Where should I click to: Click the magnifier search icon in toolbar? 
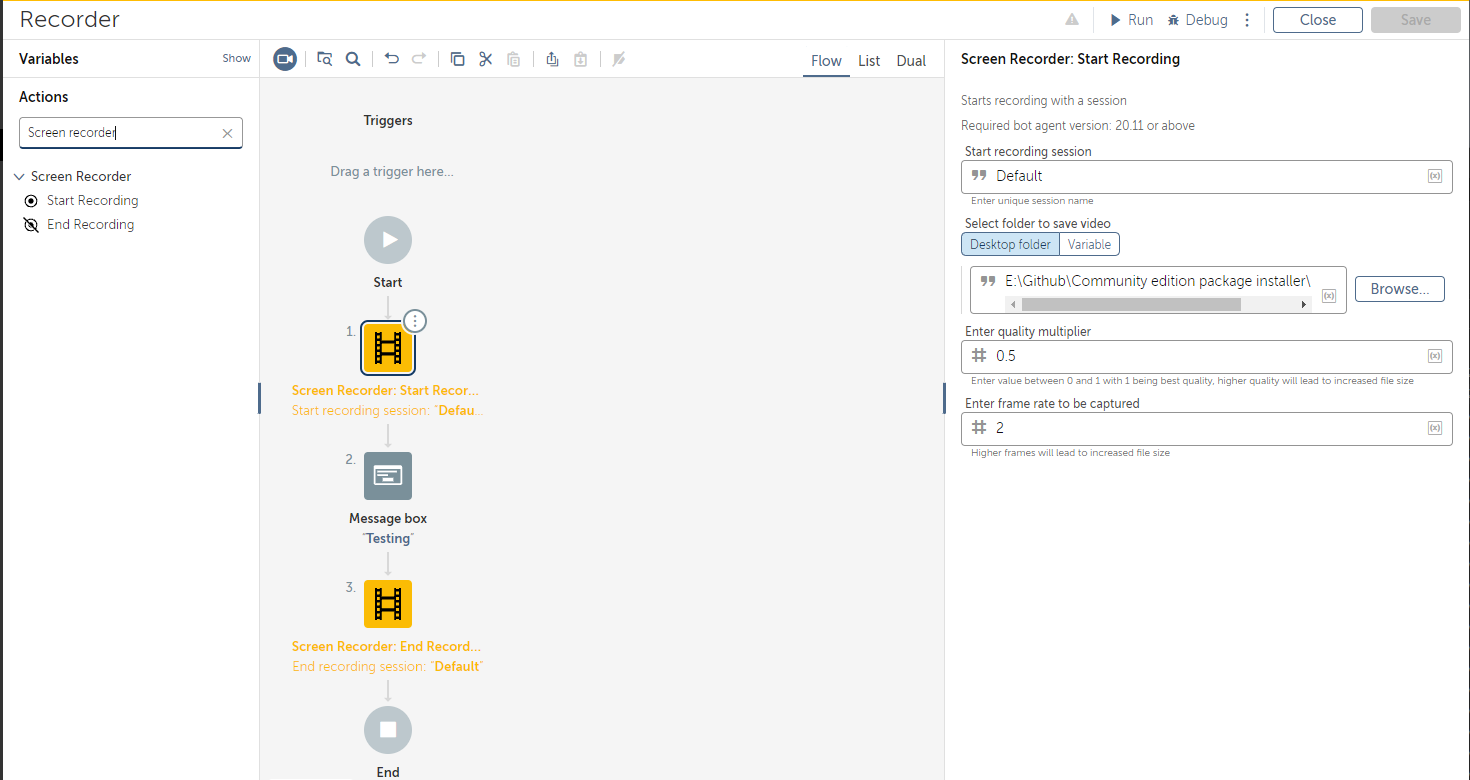pyautogui.click(x=353, y=59)
